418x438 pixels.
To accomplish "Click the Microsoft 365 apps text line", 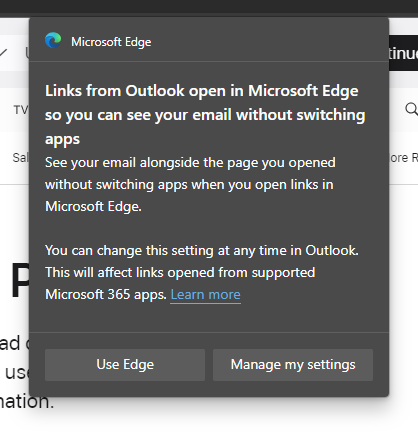I will coord(106,295).
